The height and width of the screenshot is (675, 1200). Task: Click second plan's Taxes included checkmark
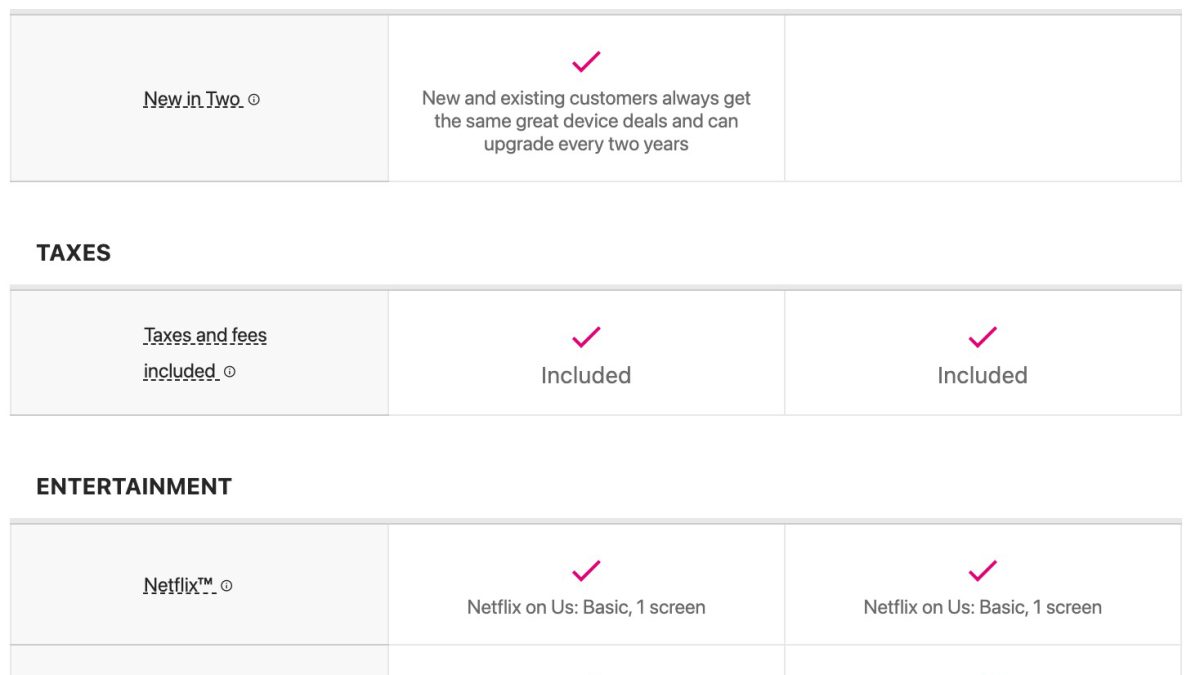[x=982, y=337]
